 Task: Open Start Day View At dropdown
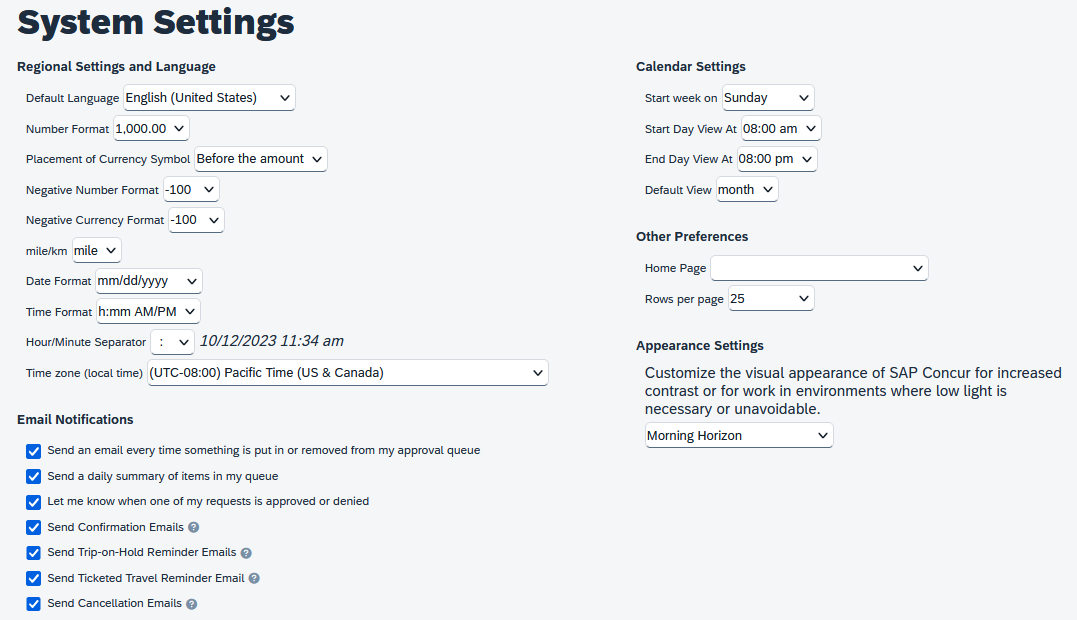click(781, 128)
